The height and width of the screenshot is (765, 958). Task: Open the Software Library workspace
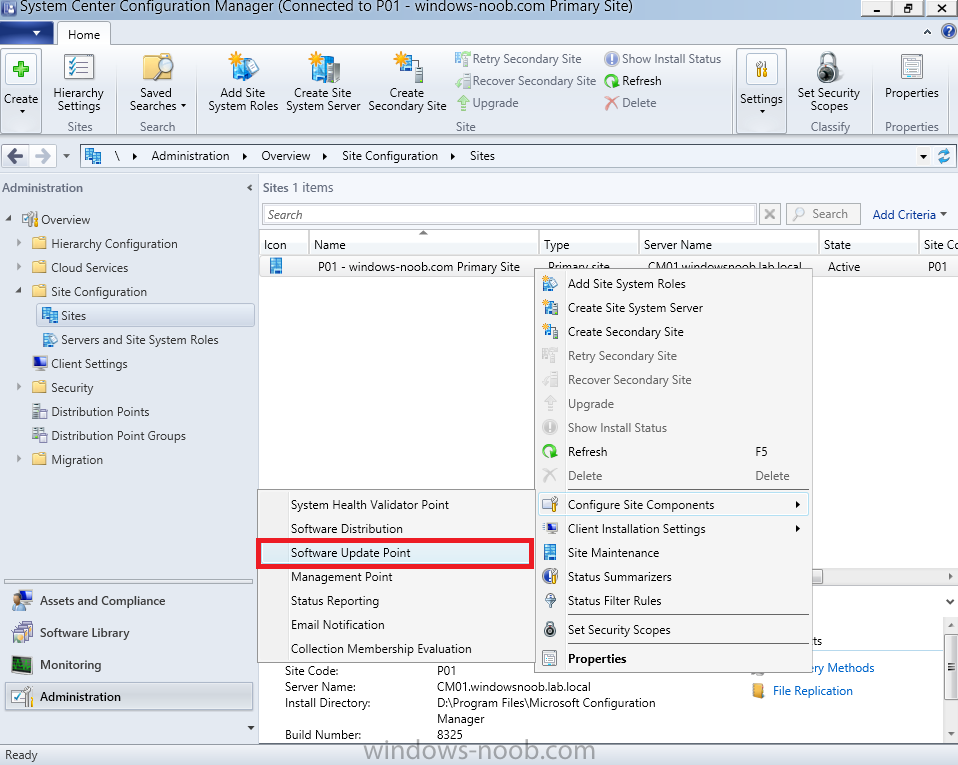[128, 633]
